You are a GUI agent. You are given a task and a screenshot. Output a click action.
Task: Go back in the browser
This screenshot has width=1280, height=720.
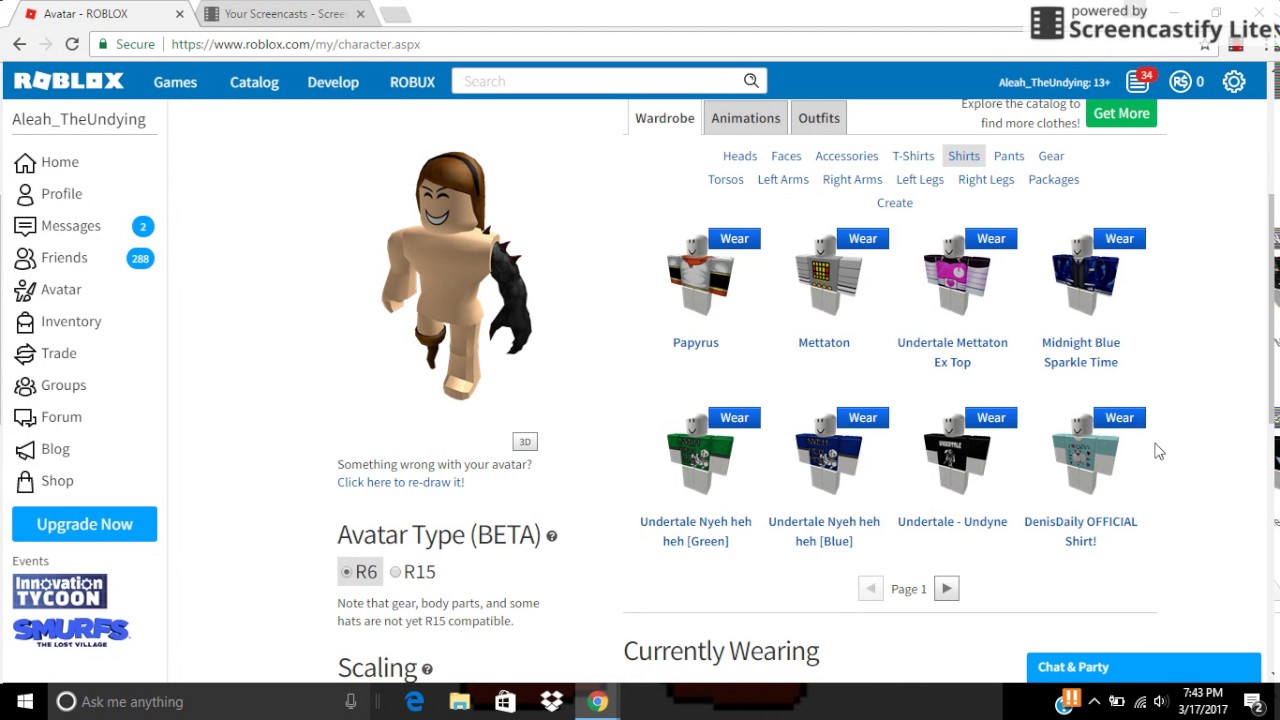pyautogui.click(x=20, y=44)
